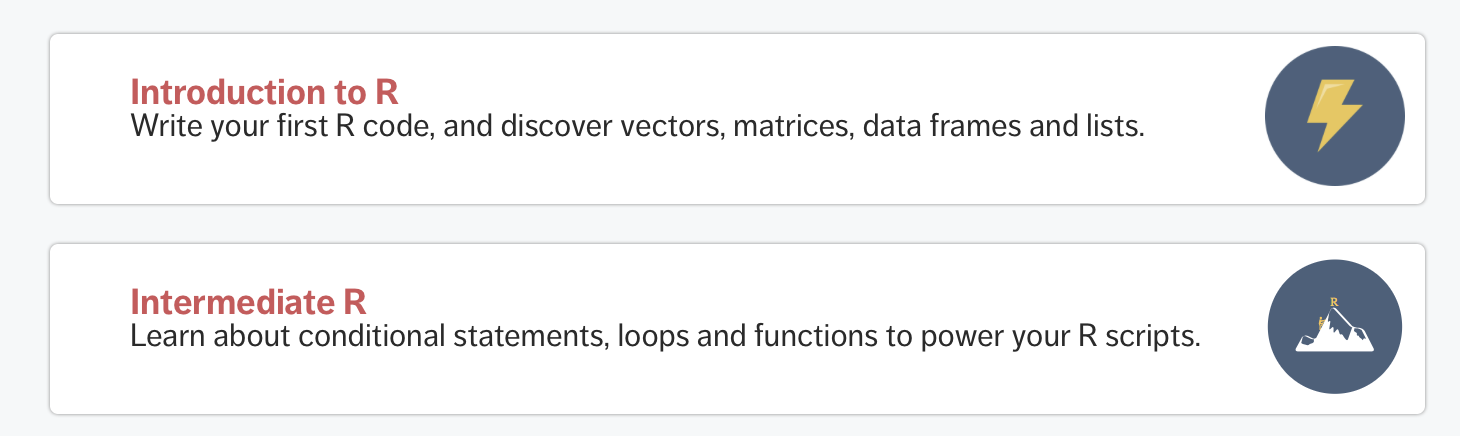
Task: Click the white mountain base in Intermediate R badge
Action: [x=1334, y=344]
